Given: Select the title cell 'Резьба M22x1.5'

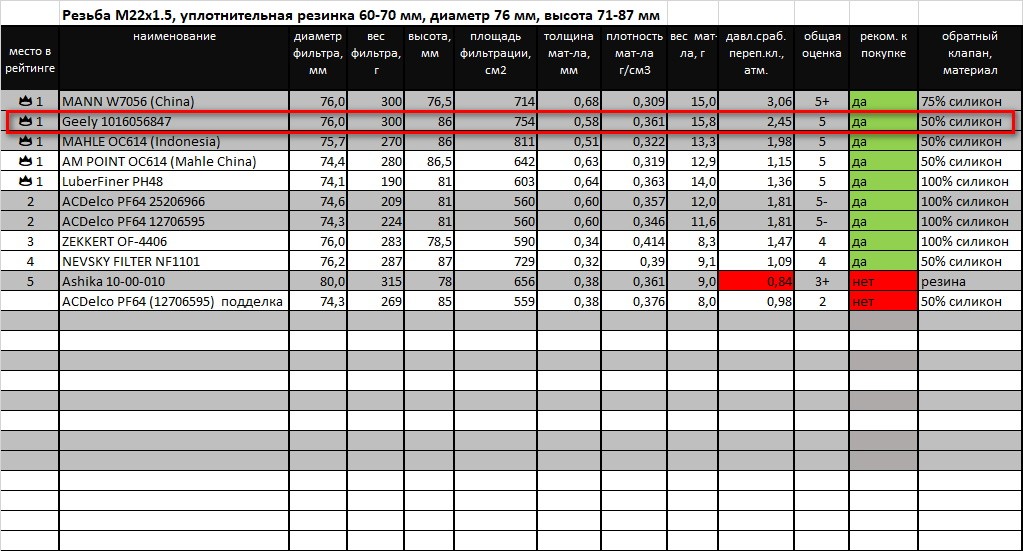Looking at the screenshot, I should 360,16.
